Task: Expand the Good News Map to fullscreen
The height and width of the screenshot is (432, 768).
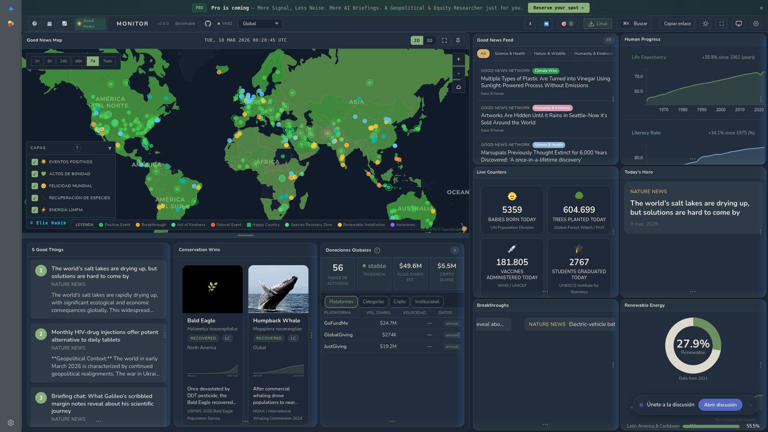Action: (444, 40)
